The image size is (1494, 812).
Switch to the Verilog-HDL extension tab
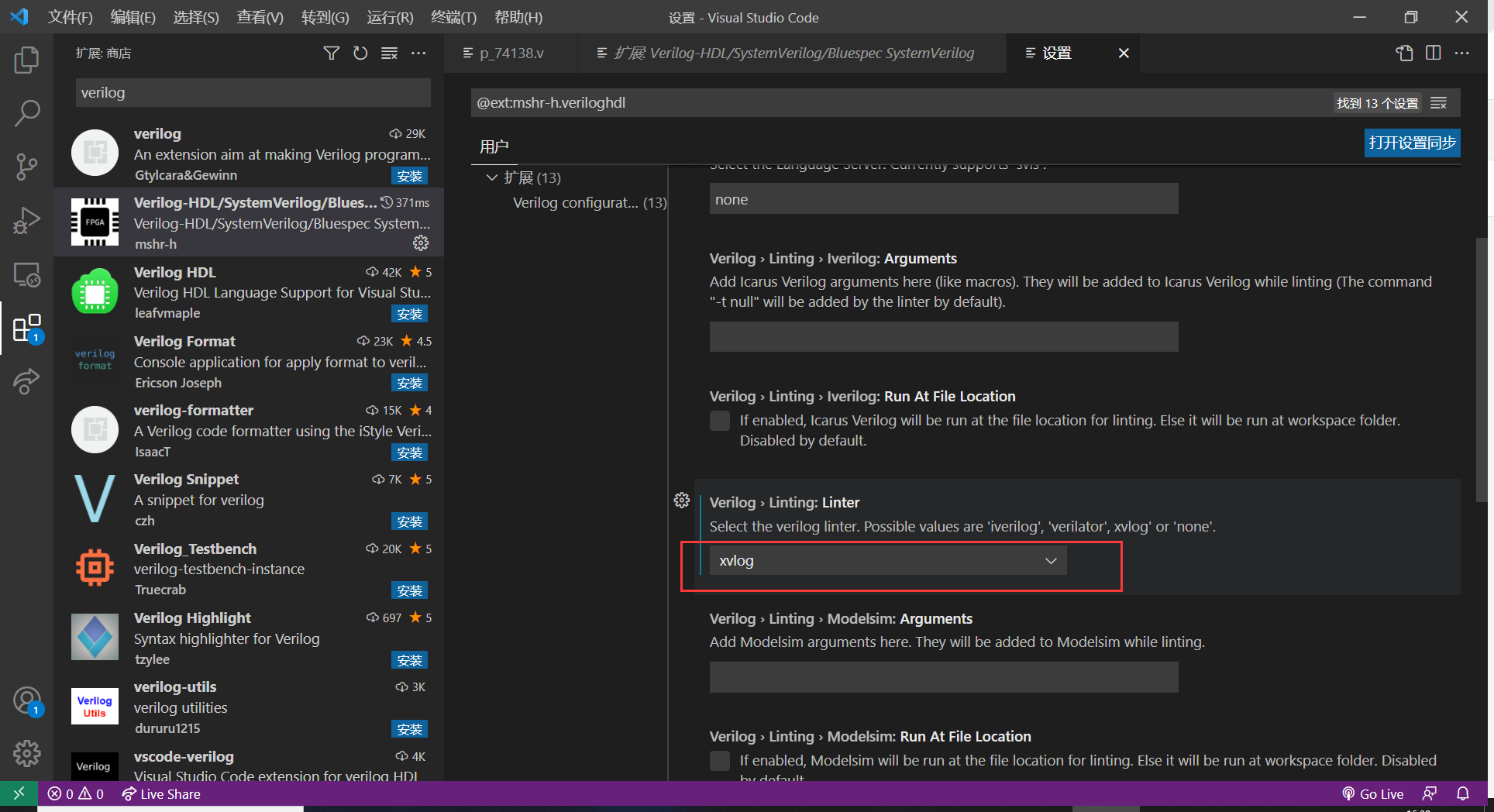click(792, 53)
